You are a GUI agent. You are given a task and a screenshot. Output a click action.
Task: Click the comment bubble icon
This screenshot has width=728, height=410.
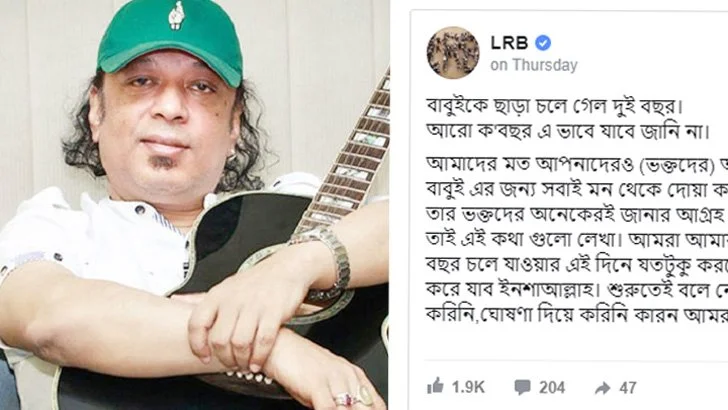pos(522,387)
